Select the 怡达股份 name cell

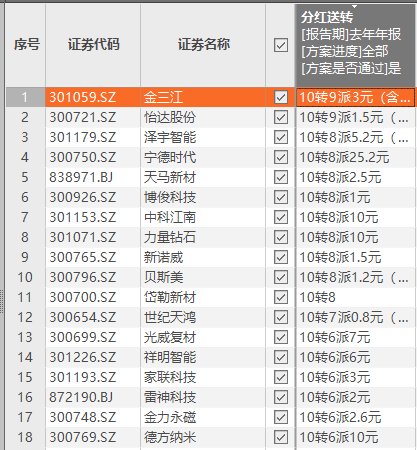(x=170, y=117)
